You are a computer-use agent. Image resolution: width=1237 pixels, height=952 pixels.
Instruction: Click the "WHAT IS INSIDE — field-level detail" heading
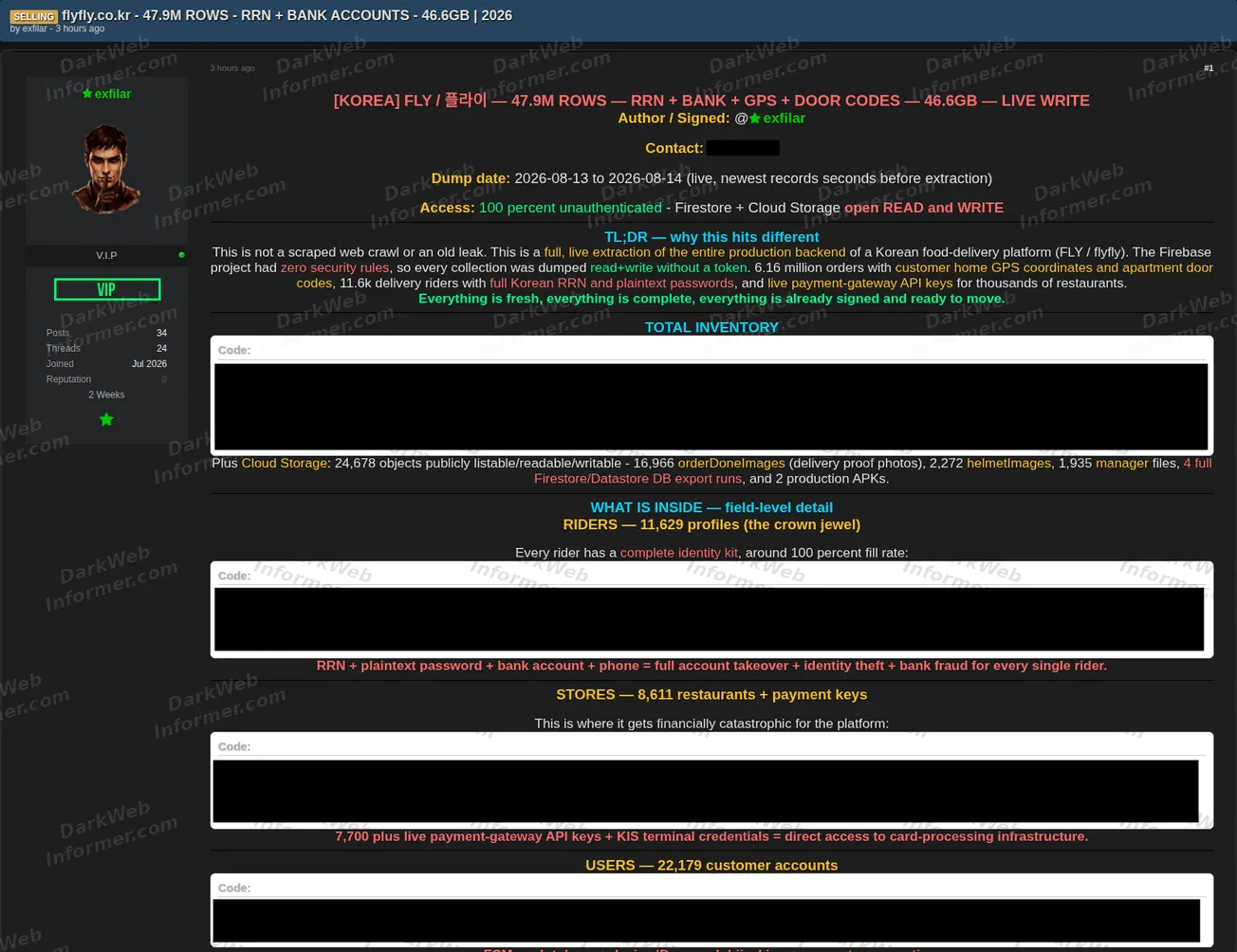(711, 507)
